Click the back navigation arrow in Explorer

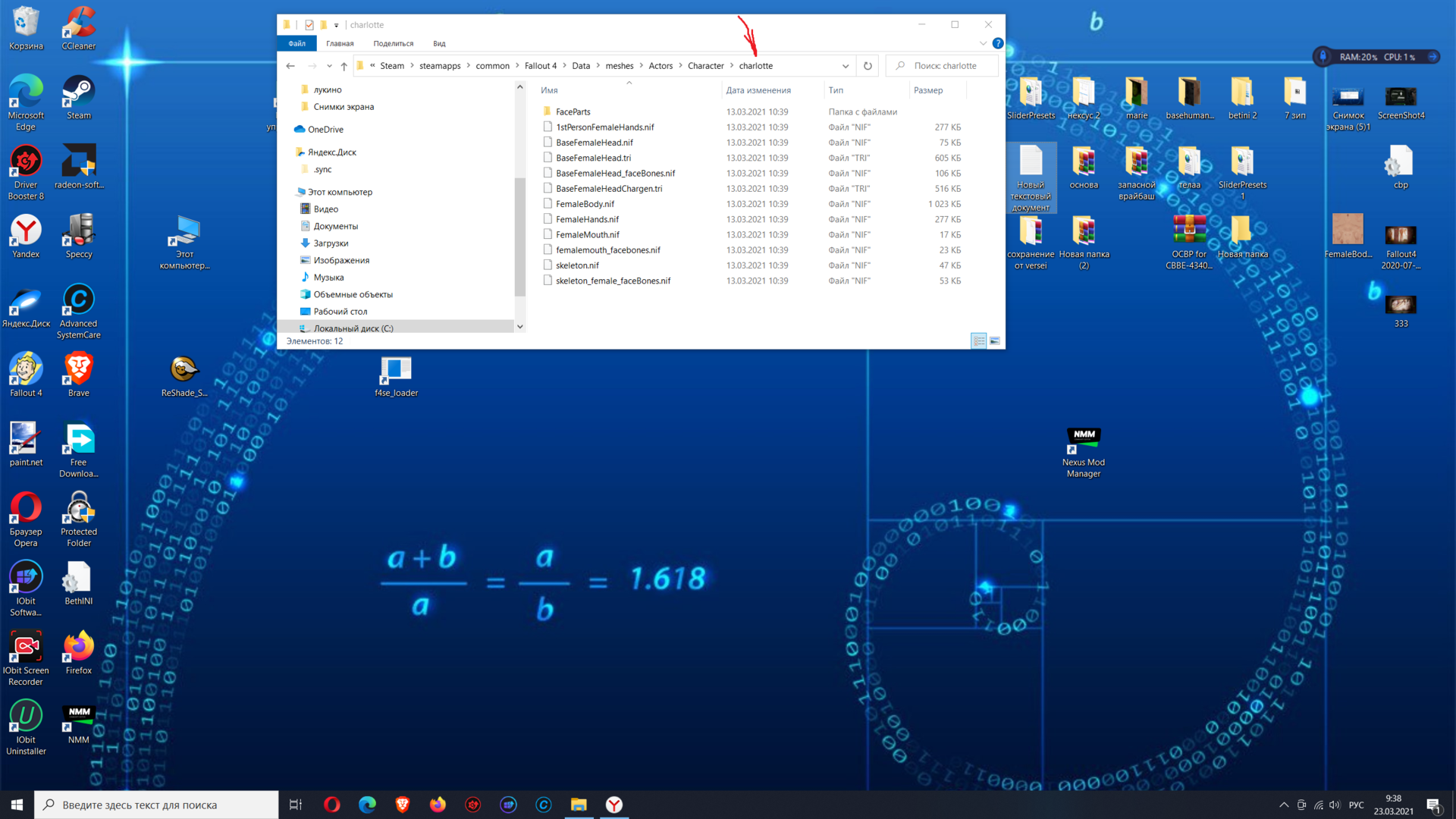290,66
